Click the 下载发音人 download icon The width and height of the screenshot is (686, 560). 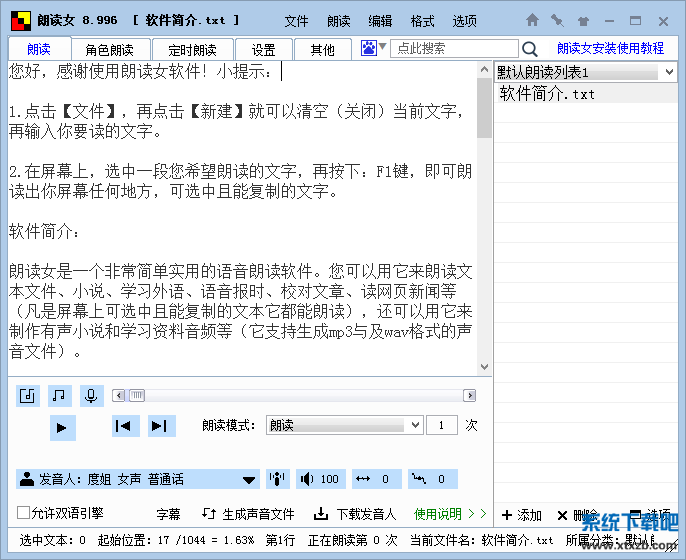321,514
